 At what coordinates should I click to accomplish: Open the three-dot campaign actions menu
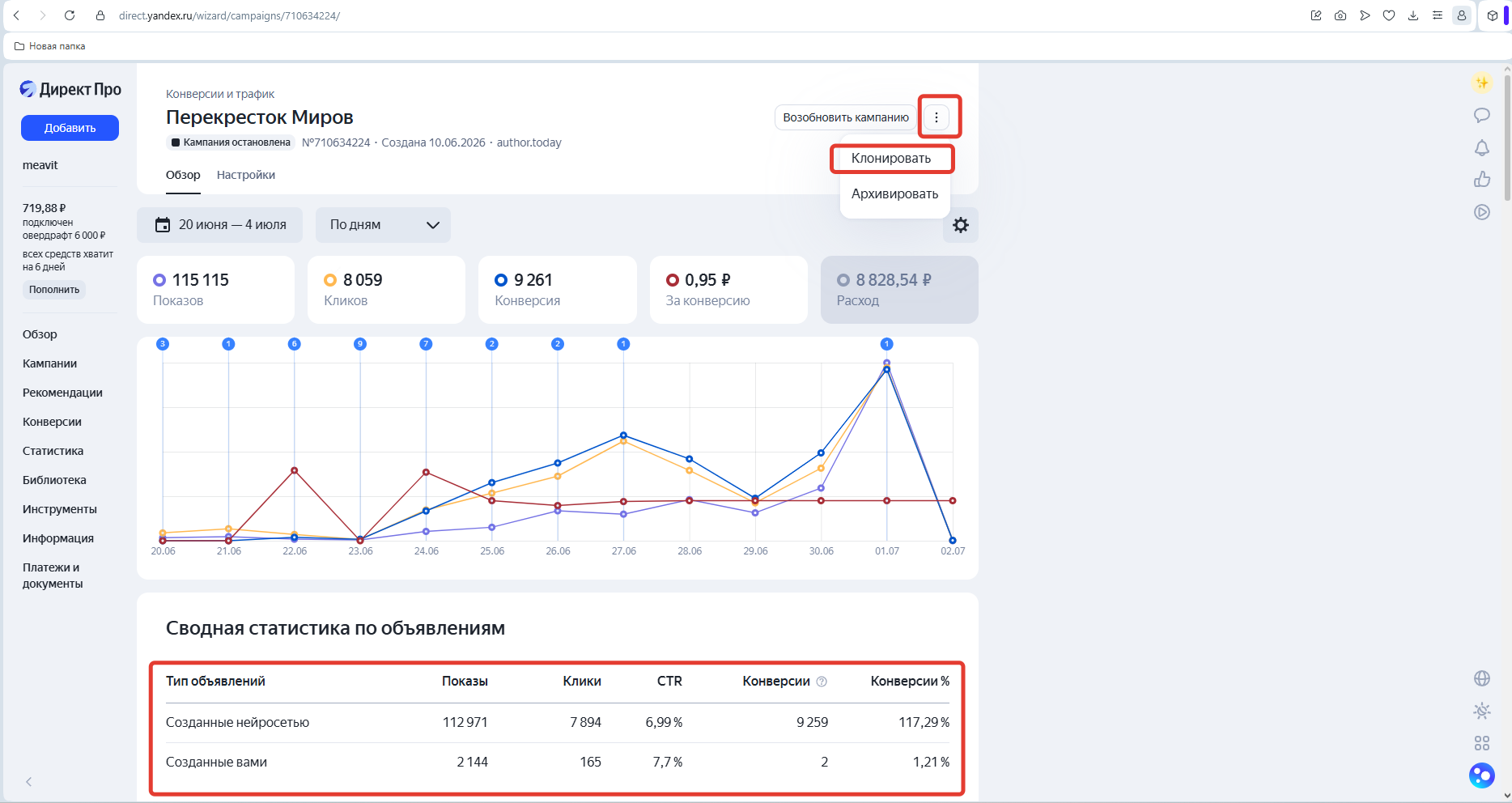point(937,117)
